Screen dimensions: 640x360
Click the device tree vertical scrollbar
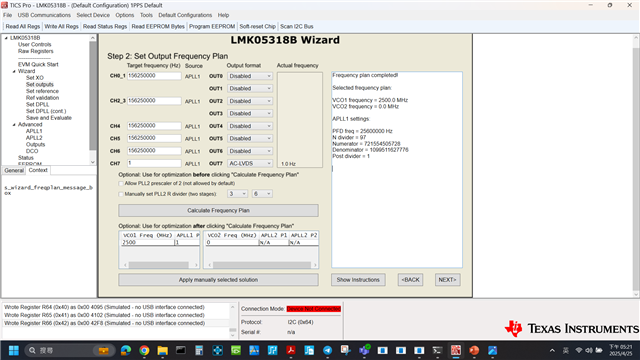pos(93,100)
